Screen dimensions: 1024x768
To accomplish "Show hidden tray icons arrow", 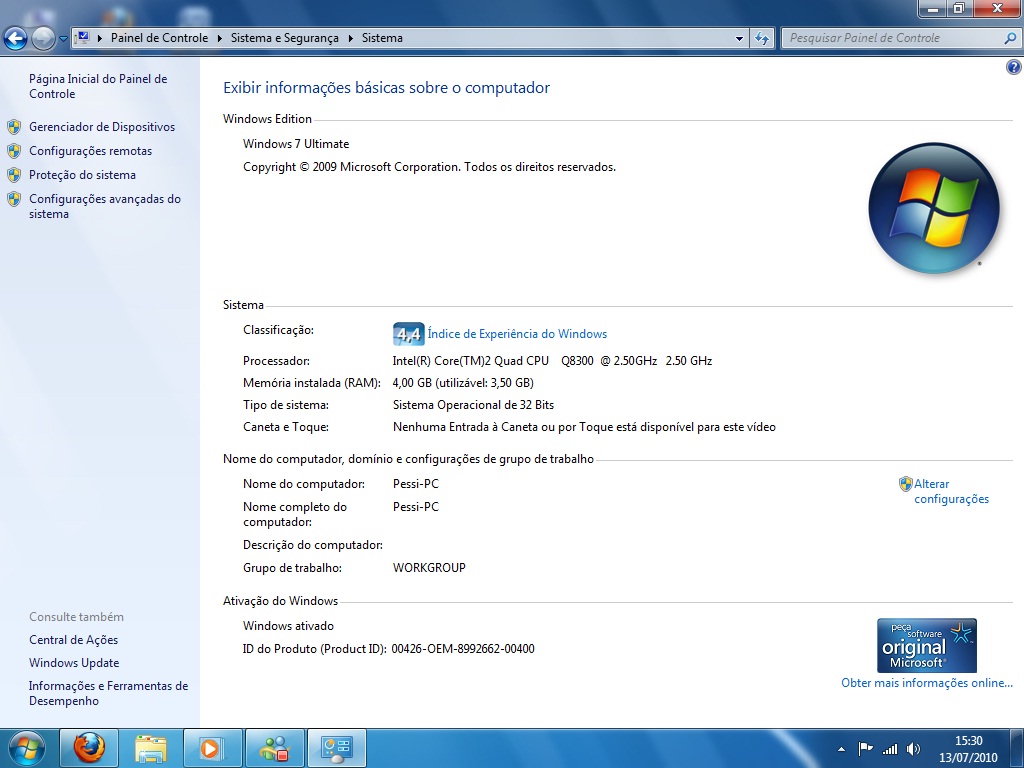I will (x=841, y=749).
